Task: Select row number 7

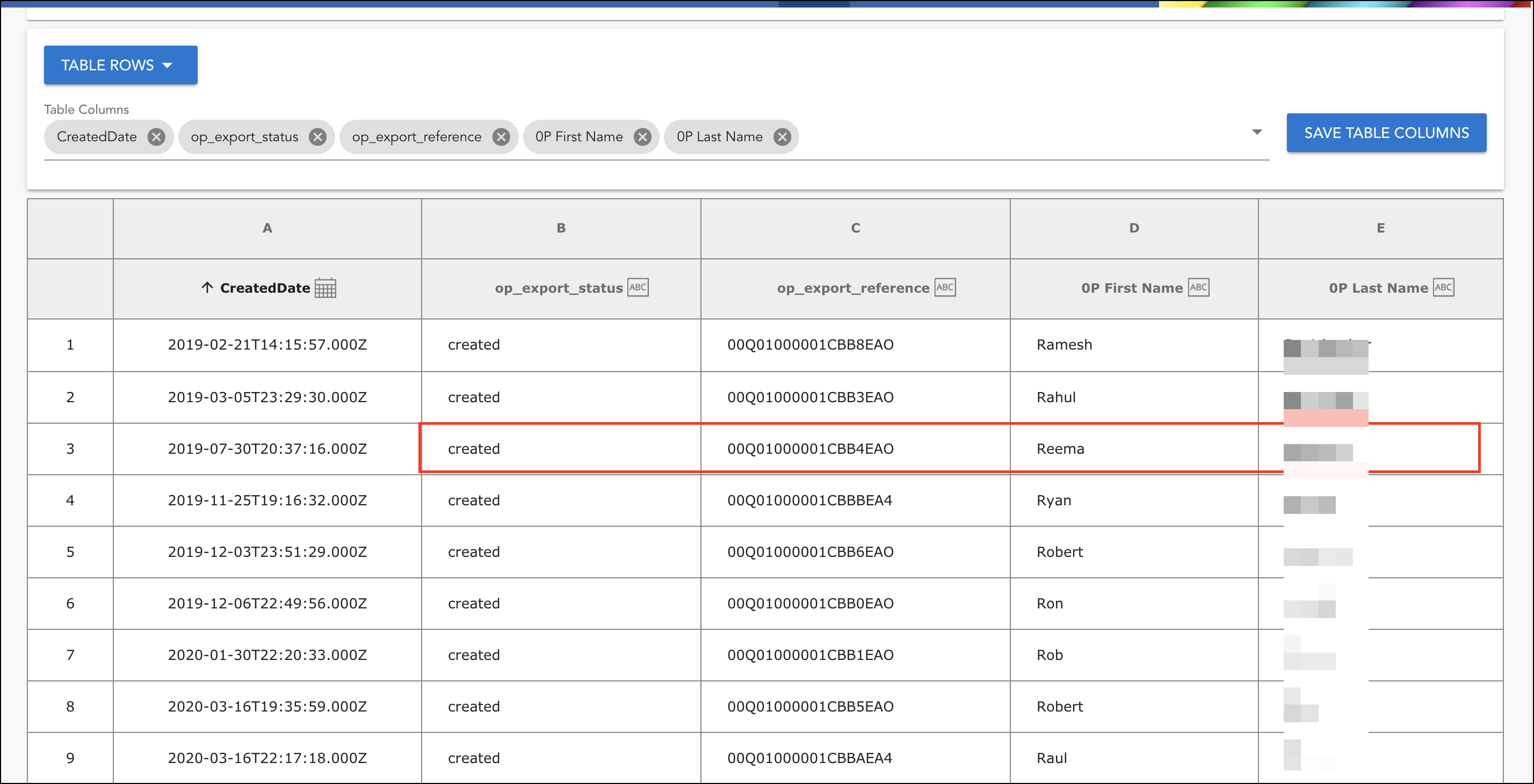Action: click(70, 655)
